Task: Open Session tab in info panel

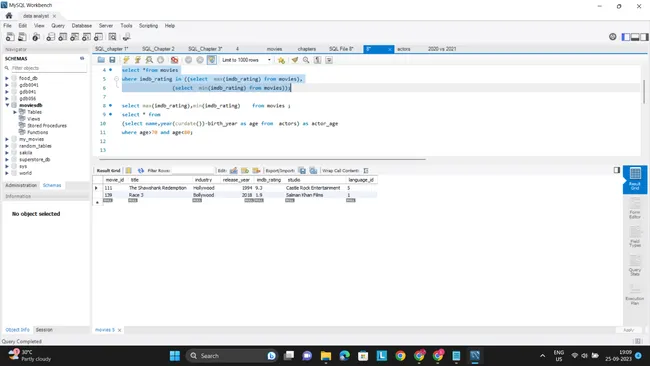Action: [44, 330]
